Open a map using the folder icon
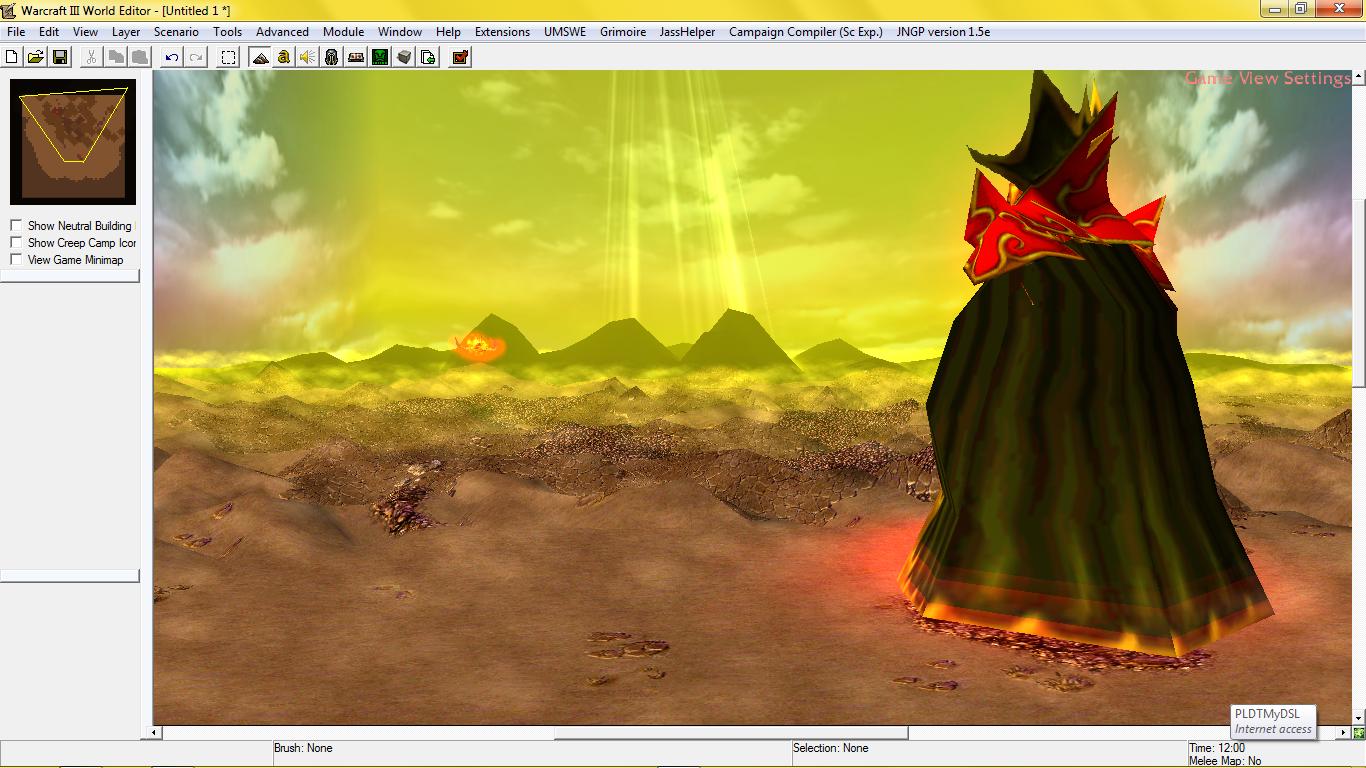 (x=36, y=58)
